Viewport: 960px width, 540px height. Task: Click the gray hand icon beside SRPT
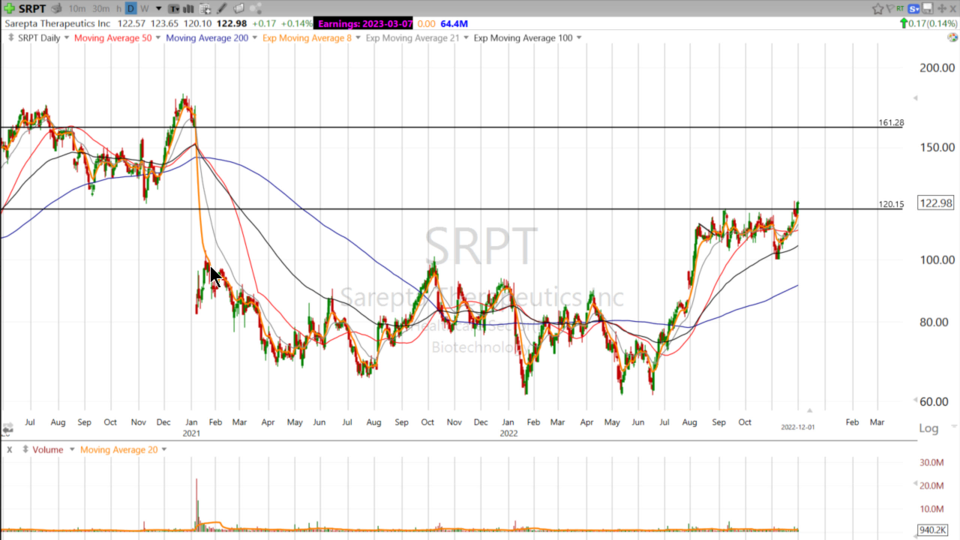click(x=56, y=9)
